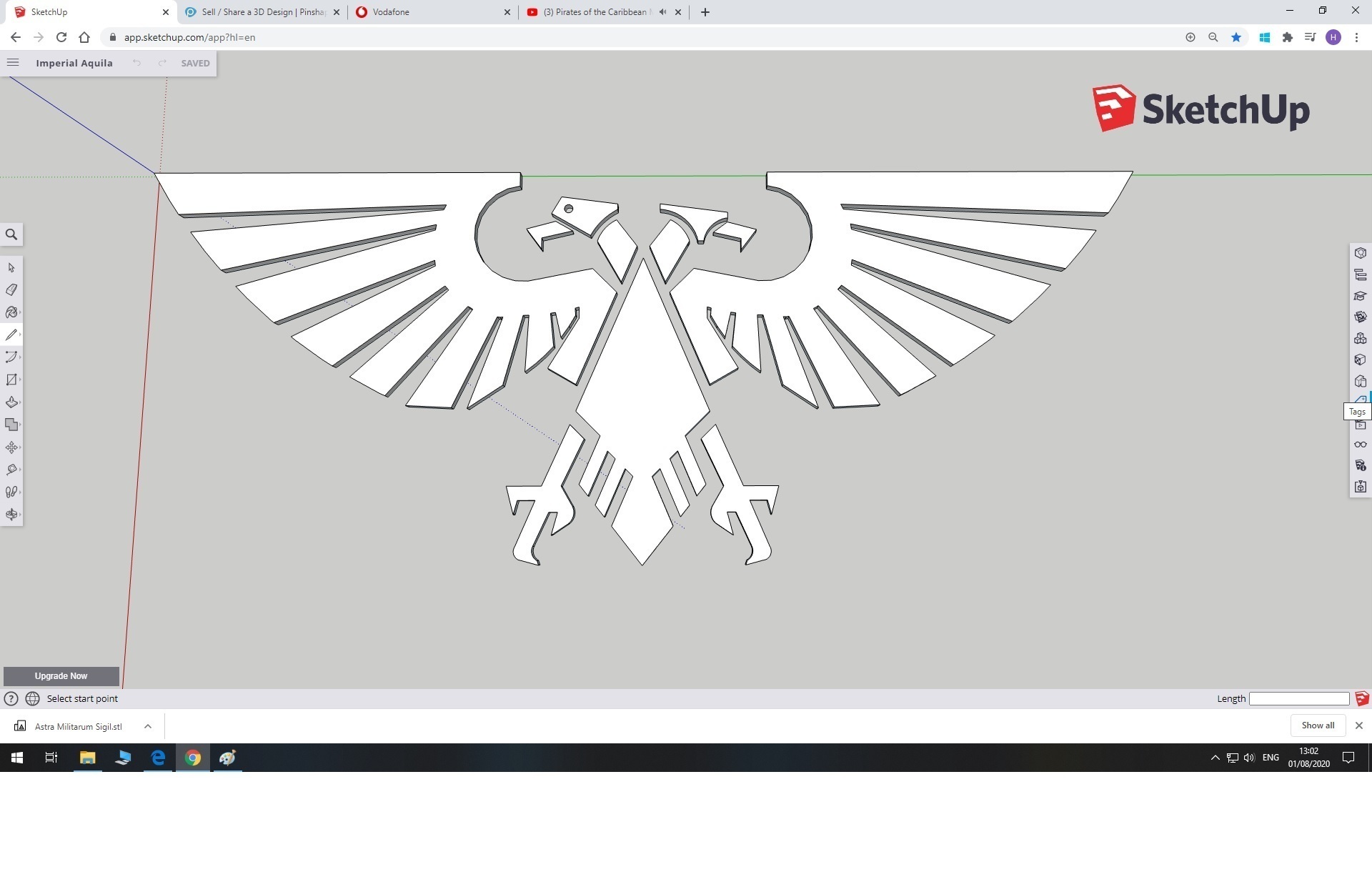This screenshot has width=1372, height=872.
Task: Activate the Orbit tool
Action: 11,514
